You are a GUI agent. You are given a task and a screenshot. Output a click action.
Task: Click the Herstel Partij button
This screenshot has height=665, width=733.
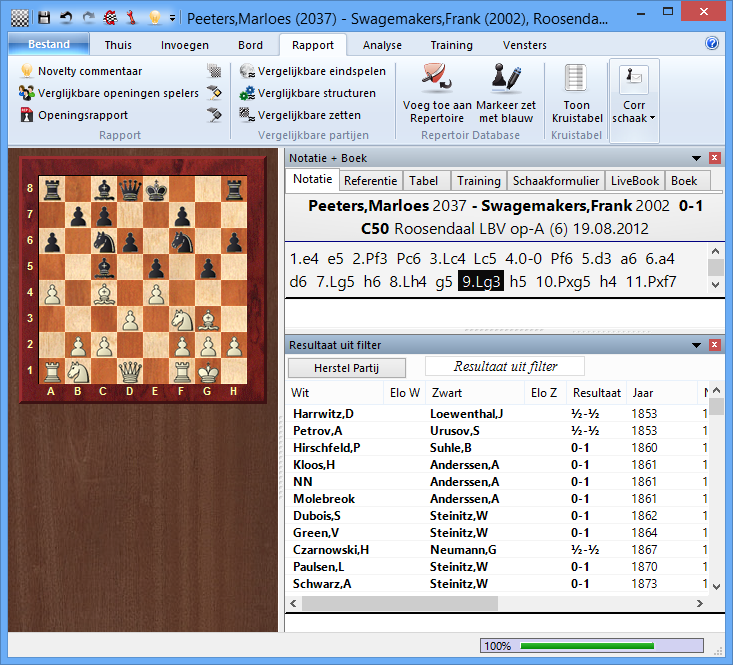(346, 368)
